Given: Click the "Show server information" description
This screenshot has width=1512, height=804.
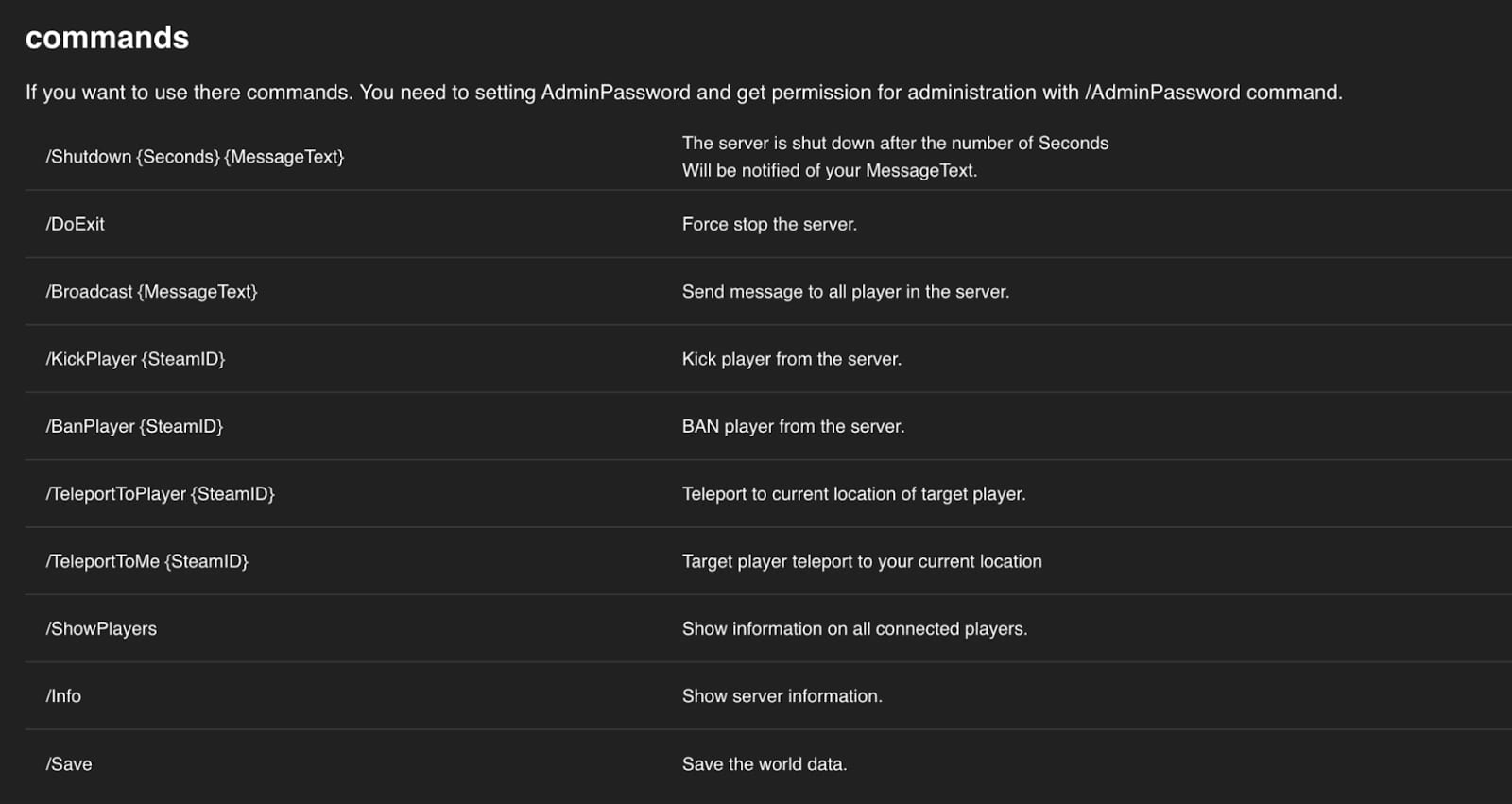Looking at the screenshot, I should coord(782,696).
